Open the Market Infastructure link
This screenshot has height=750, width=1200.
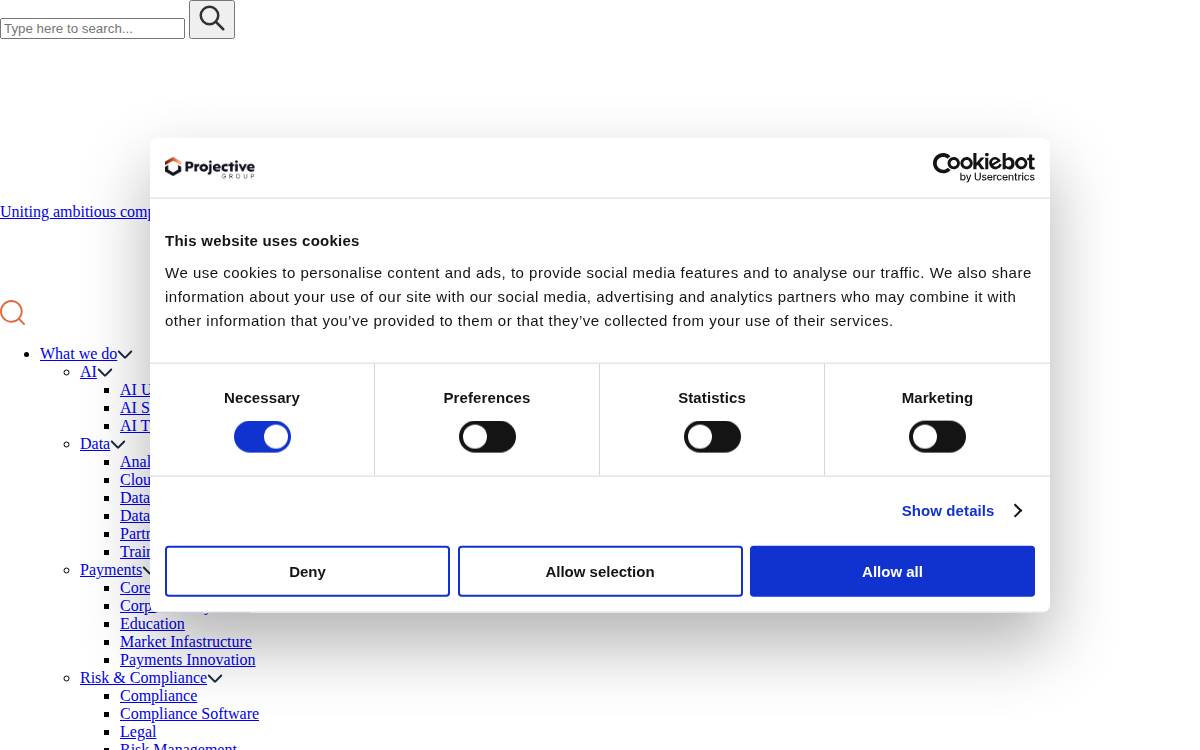(186, 642)
